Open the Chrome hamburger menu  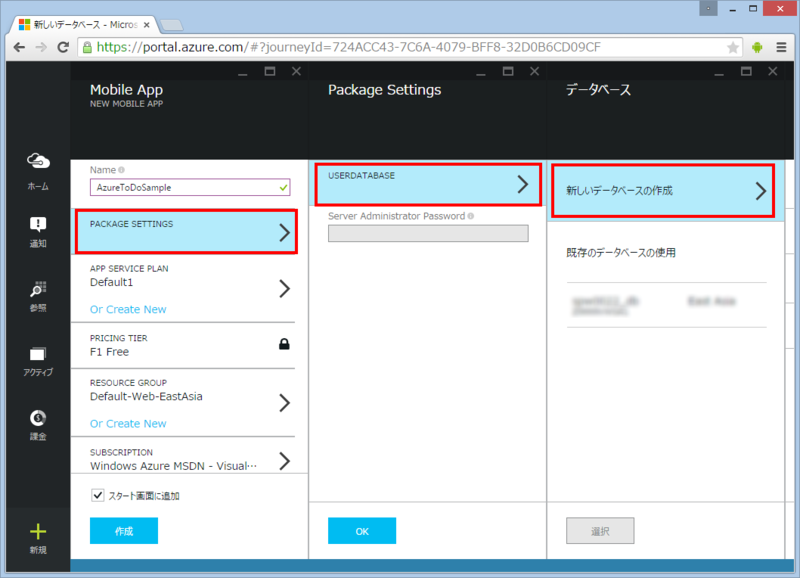(x=781, y=47)
